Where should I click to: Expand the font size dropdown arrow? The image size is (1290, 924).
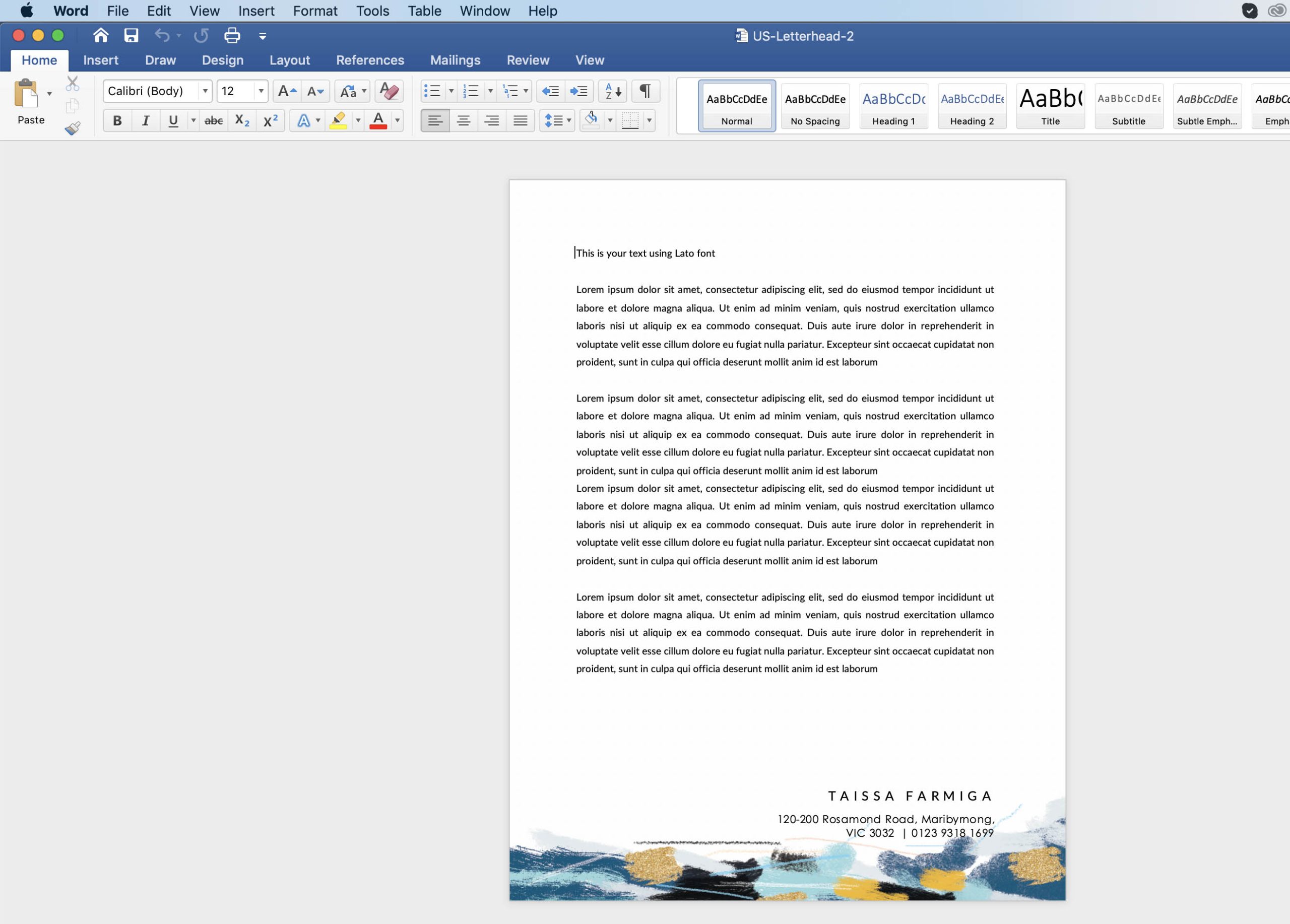click(x=261, y=91)
